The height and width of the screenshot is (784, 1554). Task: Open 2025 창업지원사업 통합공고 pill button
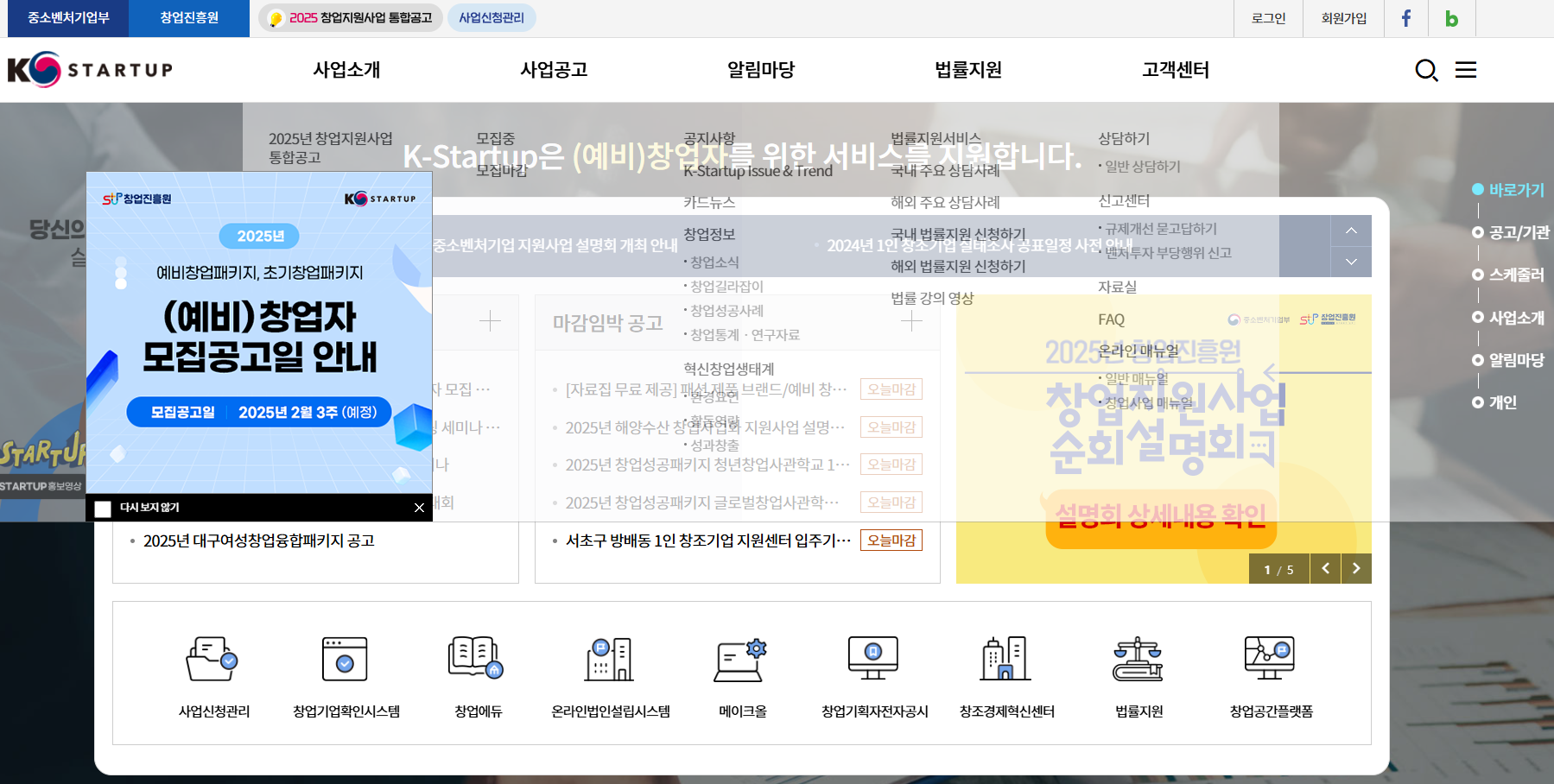(351, 18)
